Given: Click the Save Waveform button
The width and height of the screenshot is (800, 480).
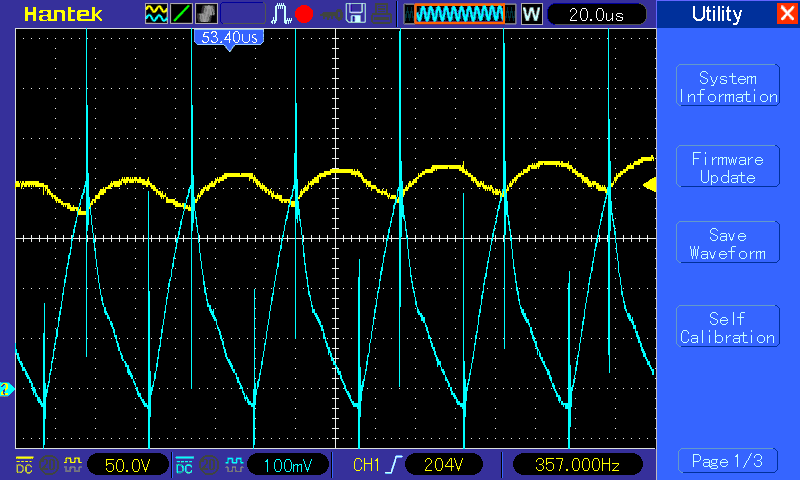Looking at the screenshot, I should [x=727, y=243].
